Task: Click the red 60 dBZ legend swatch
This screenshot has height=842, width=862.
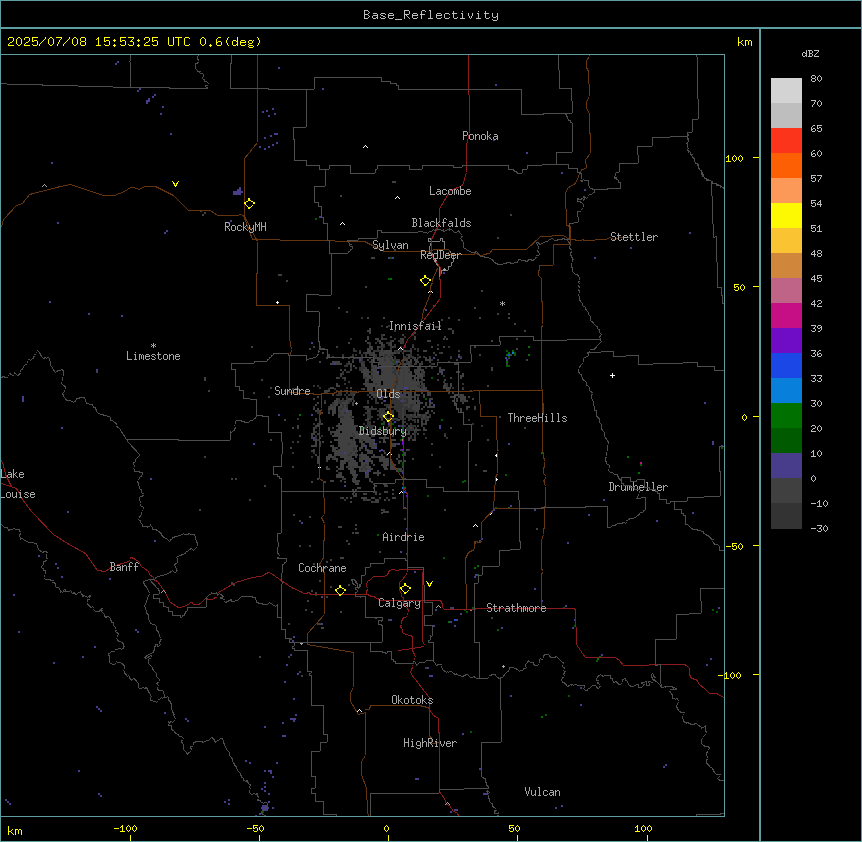Action: [x=786, y=141]
